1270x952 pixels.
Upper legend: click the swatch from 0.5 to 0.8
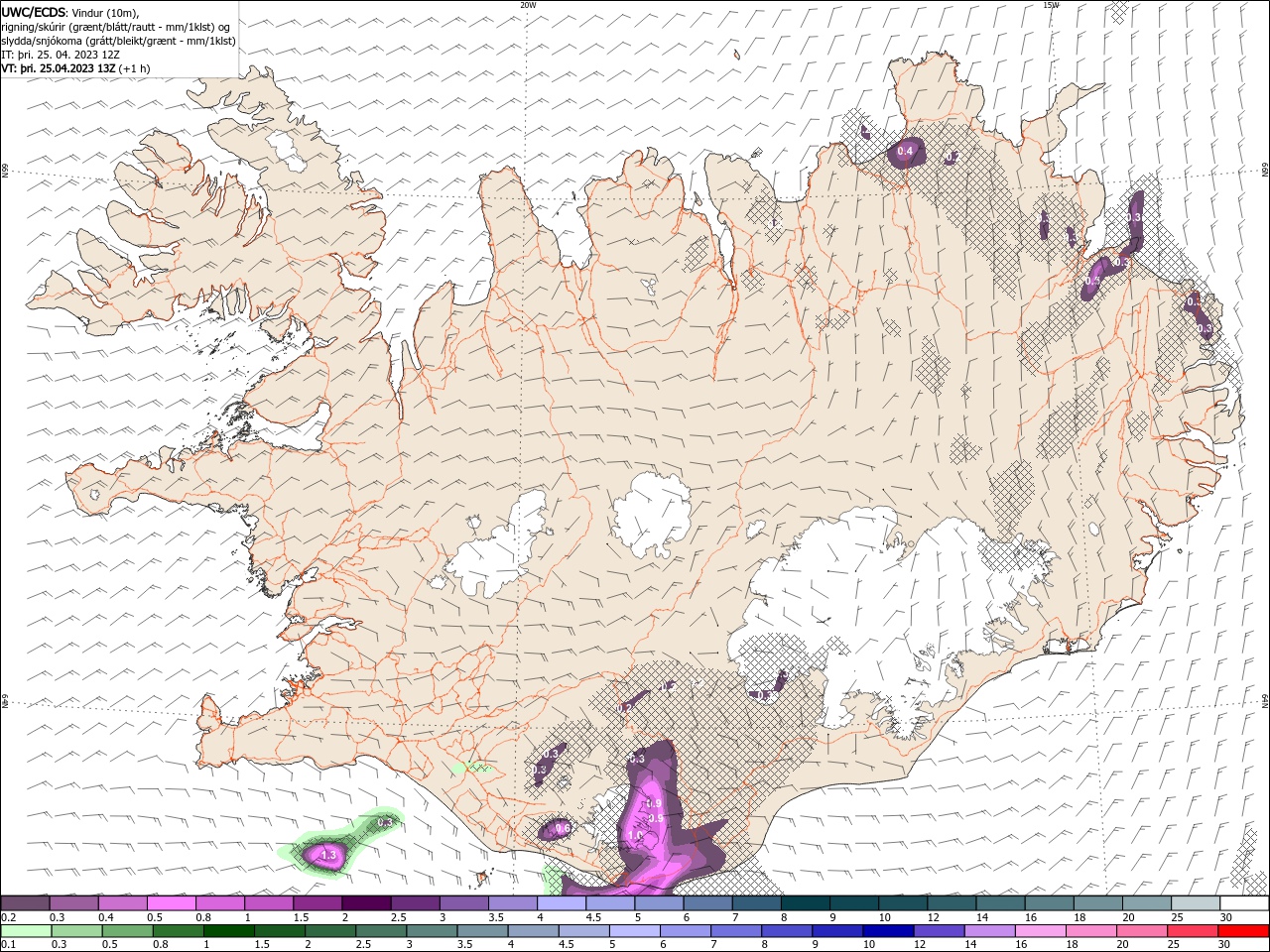171,903
